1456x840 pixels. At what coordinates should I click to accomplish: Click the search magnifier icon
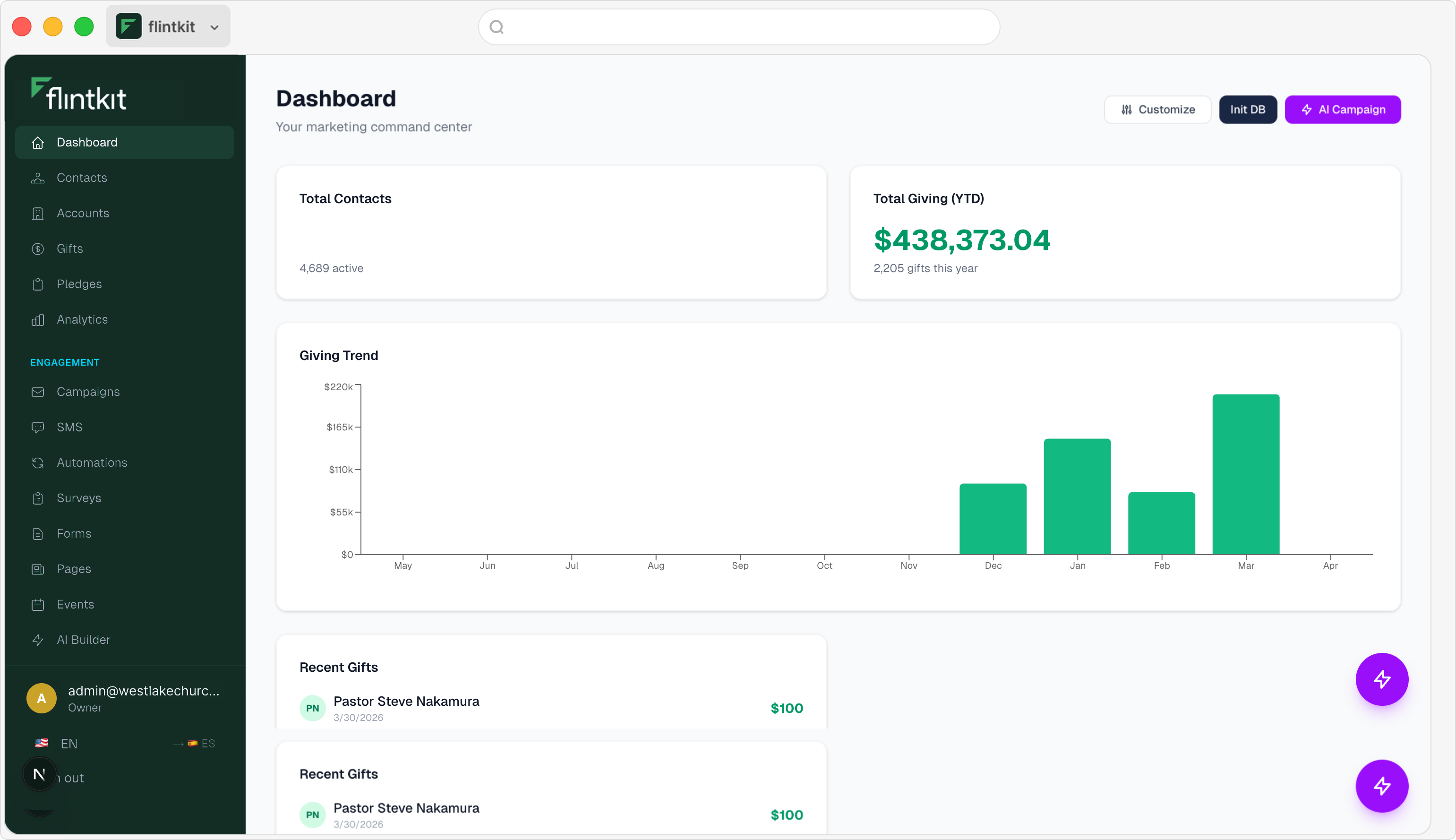[497, 27]
